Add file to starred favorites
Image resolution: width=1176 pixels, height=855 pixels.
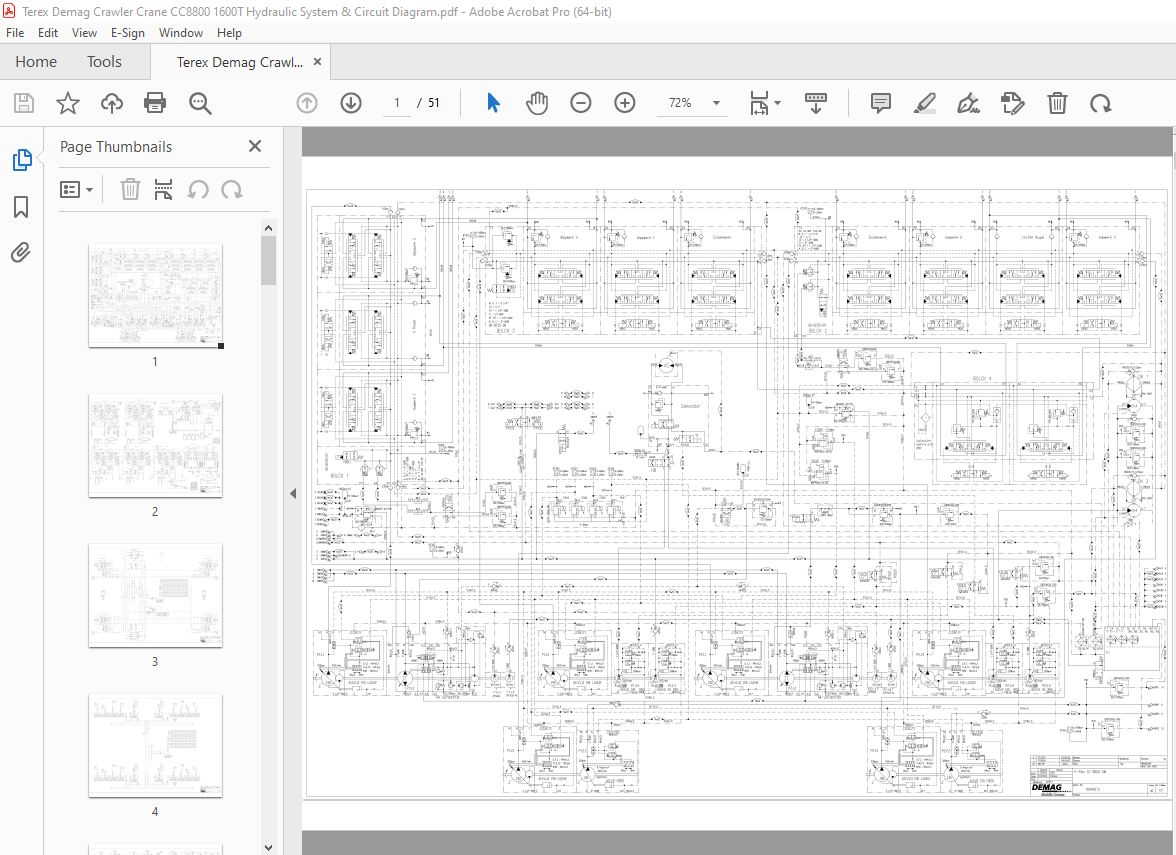[68, 103]
